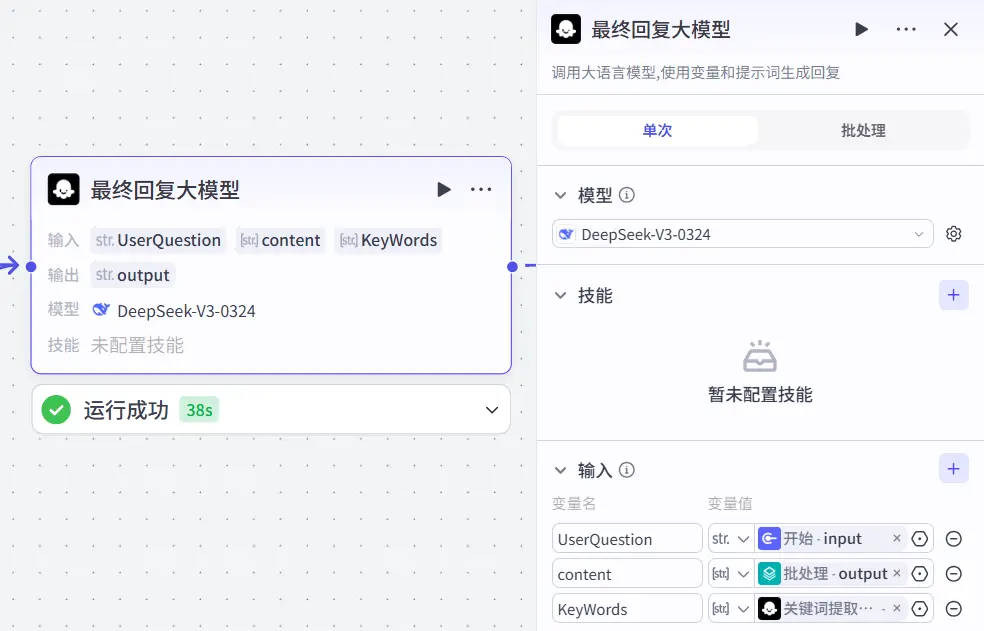Open model settings gear beside DeepSeek-V3-0324
This screenshot has height=631, width=984.
pos(953,233)
